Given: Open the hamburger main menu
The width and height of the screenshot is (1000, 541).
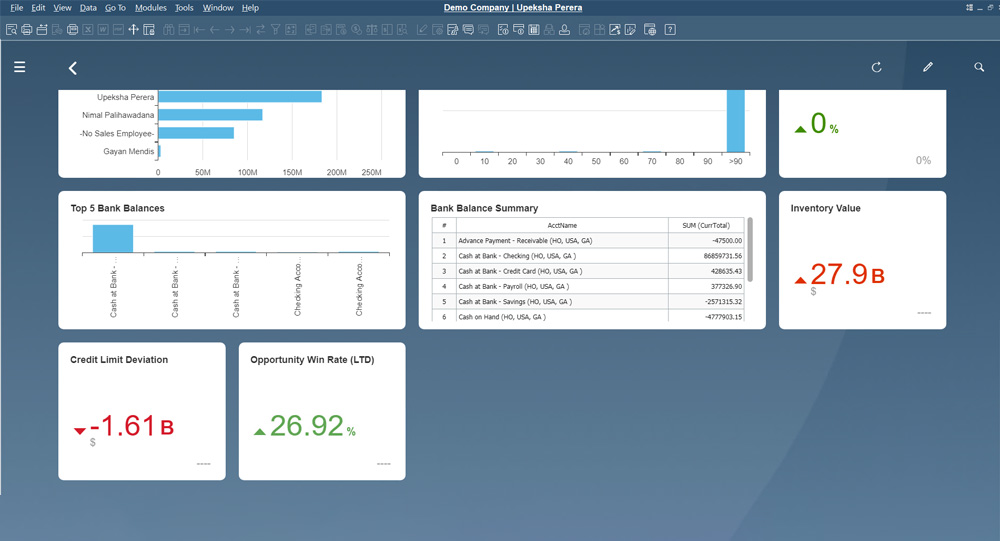Looking at the screenshot, I should click(x=20, y=68).
